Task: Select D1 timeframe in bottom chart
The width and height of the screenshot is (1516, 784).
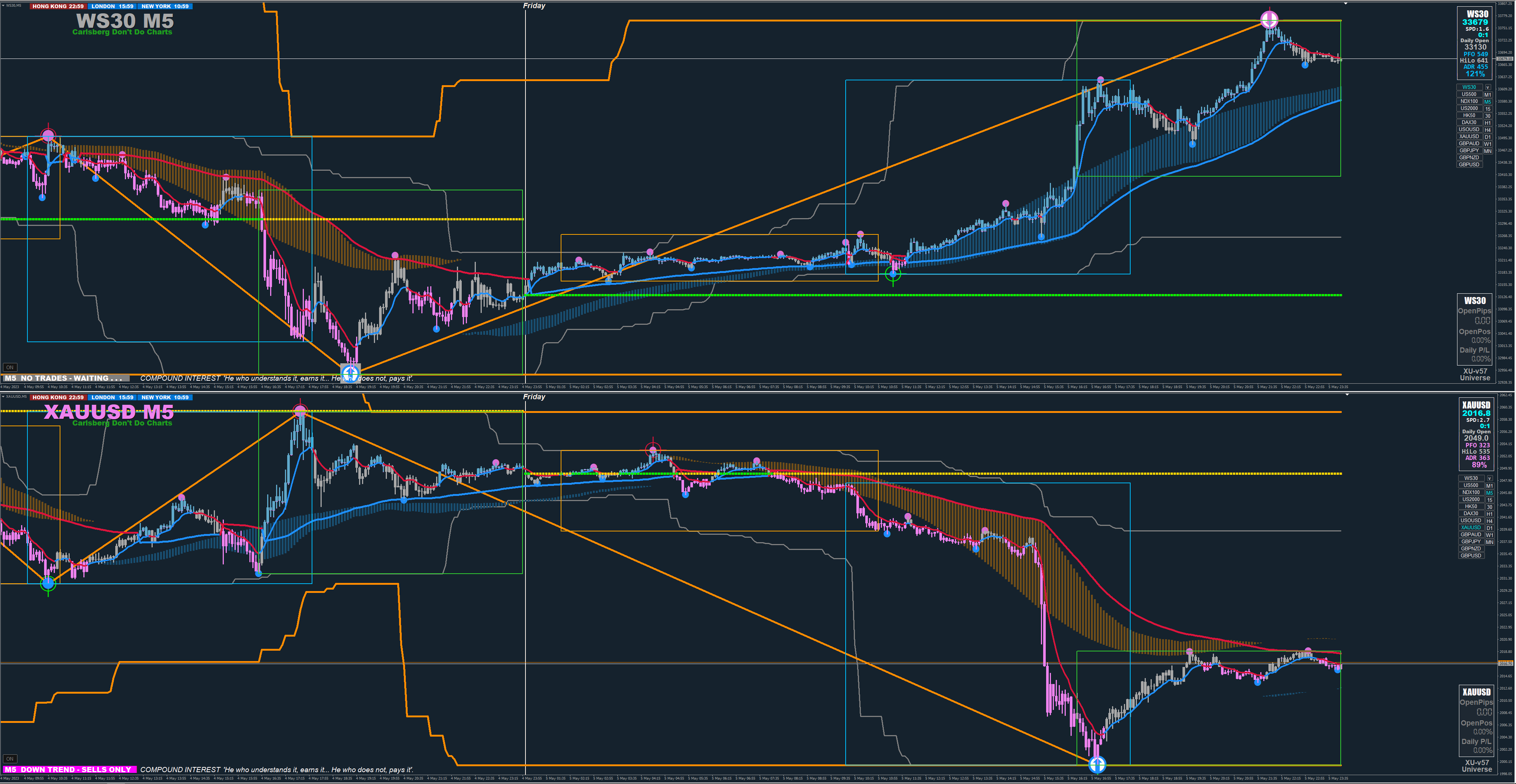Action: point(1490,528)
